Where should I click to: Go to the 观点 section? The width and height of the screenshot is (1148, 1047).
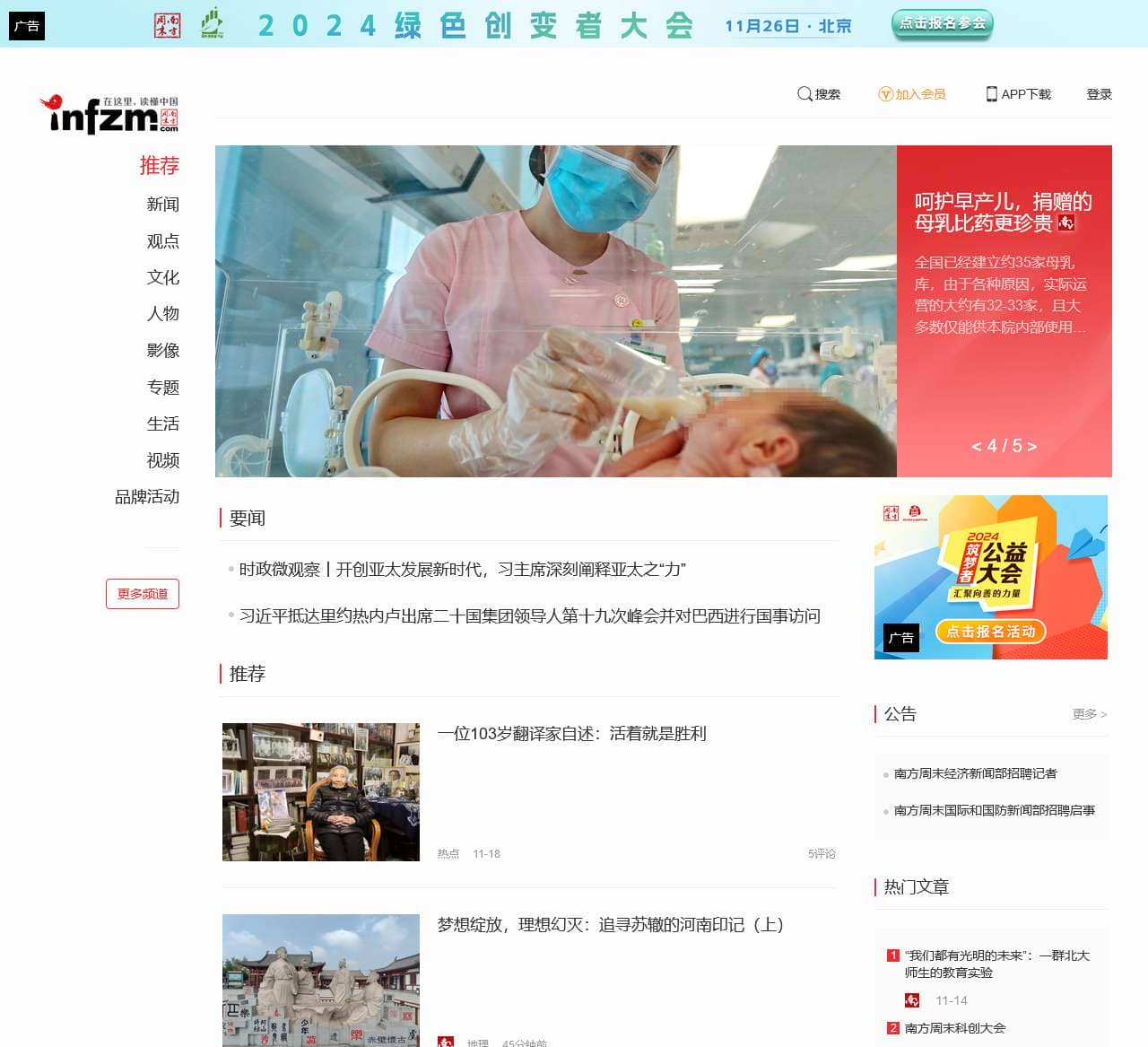(163, 241)
